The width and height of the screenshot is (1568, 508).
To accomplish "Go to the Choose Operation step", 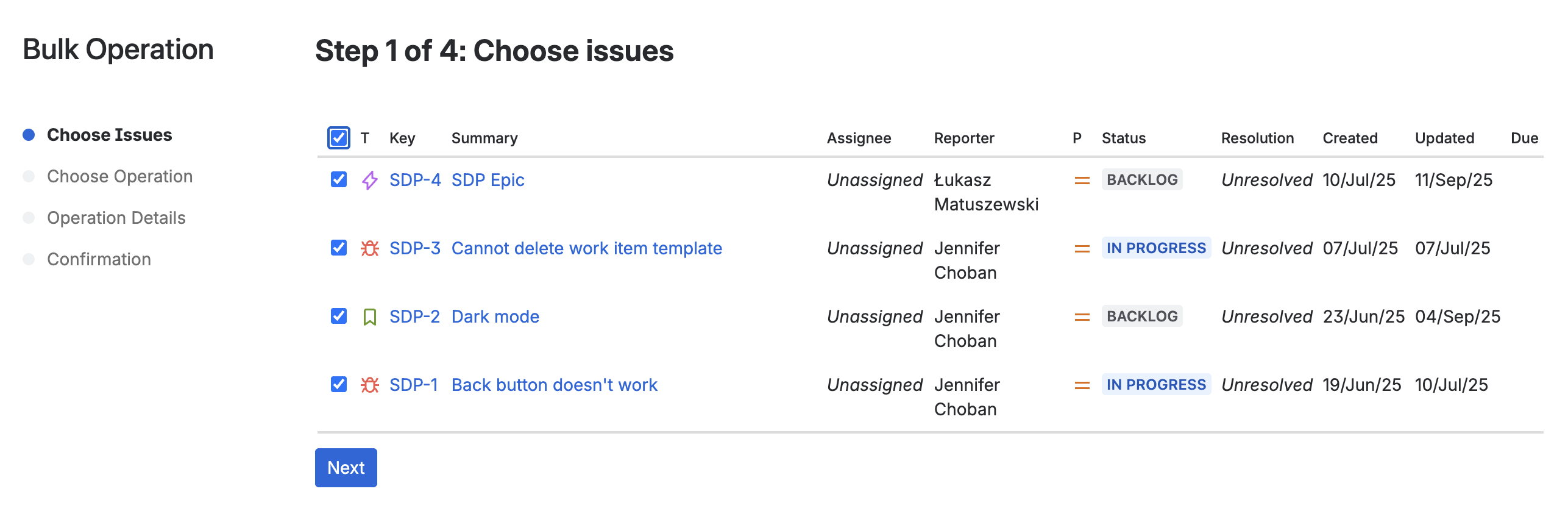I will tap(119, 176).
